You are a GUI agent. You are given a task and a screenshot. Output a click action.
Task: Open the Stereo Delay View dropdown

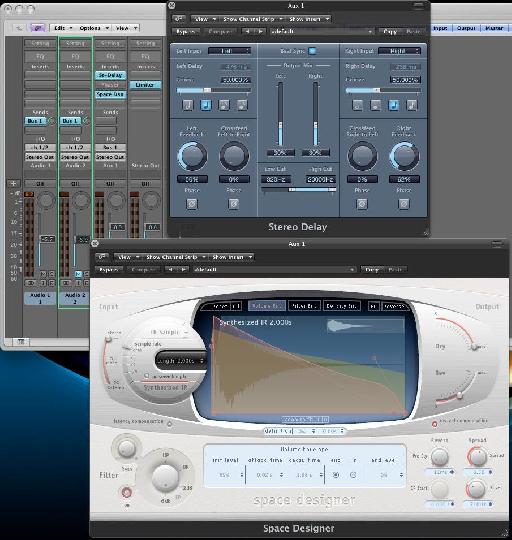tap(205, 19)
